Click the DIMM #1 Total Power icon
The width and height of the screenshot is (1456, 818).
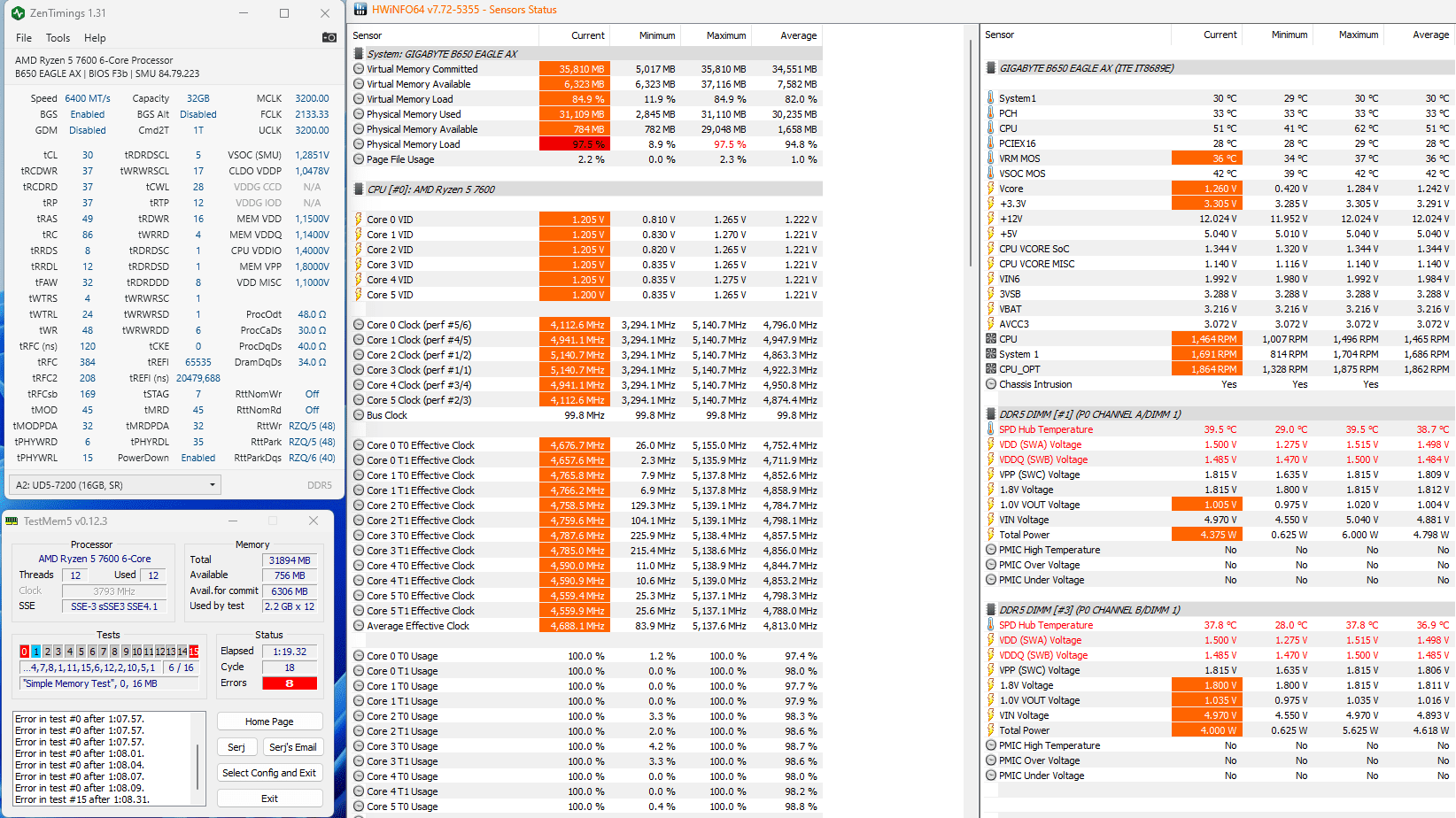click(991, 535)
